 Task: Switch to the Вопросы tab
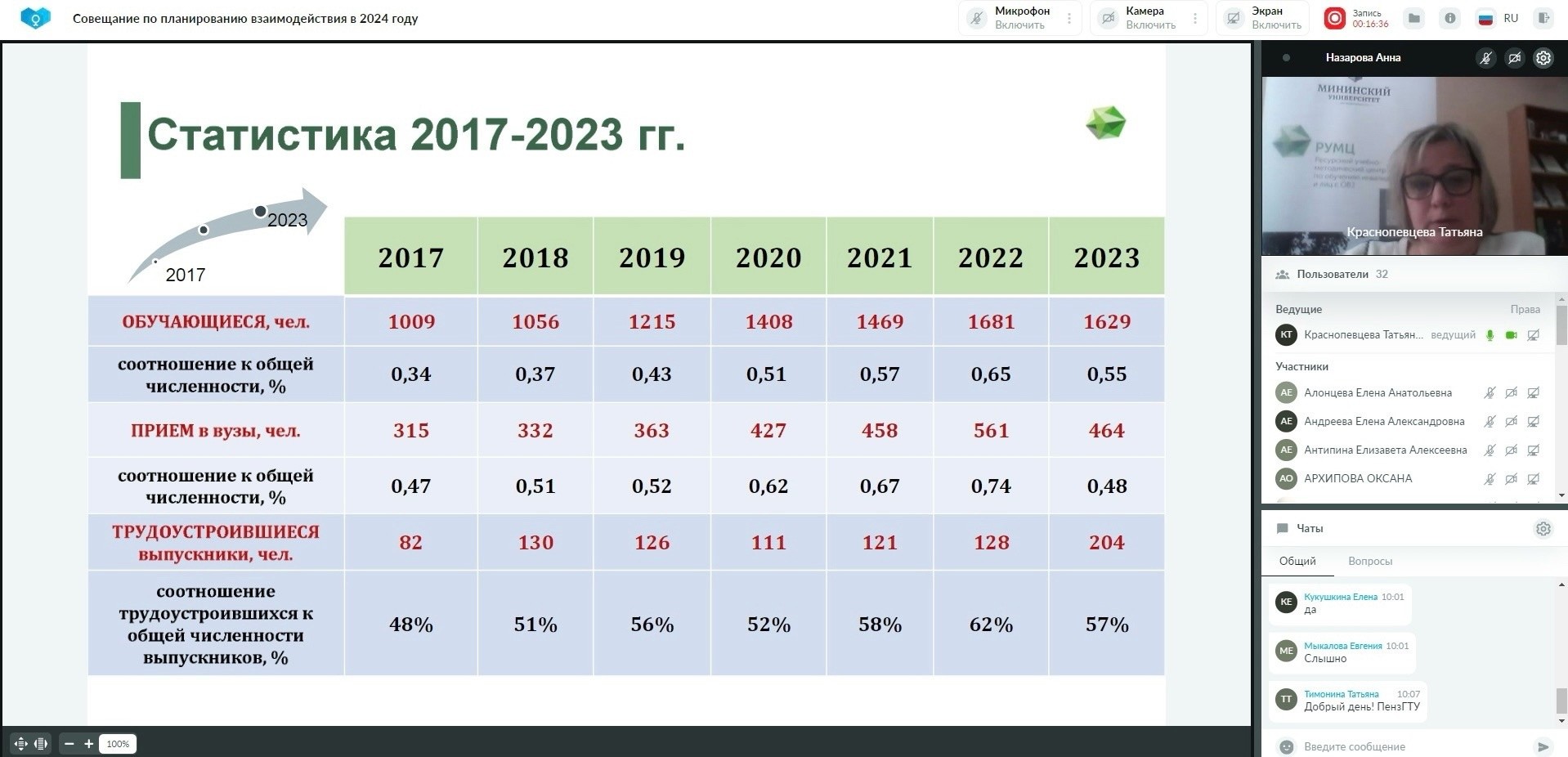[x=1369, y=562]
